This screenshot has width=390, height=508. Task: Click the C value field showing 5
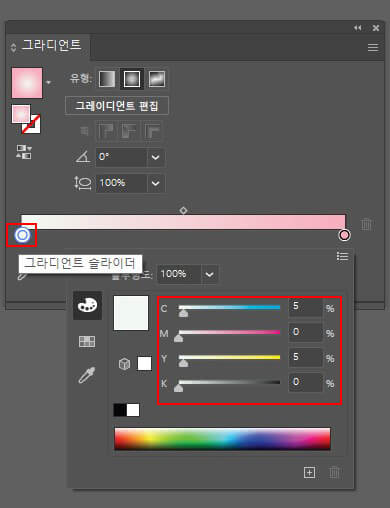click(x=306, y=307)
